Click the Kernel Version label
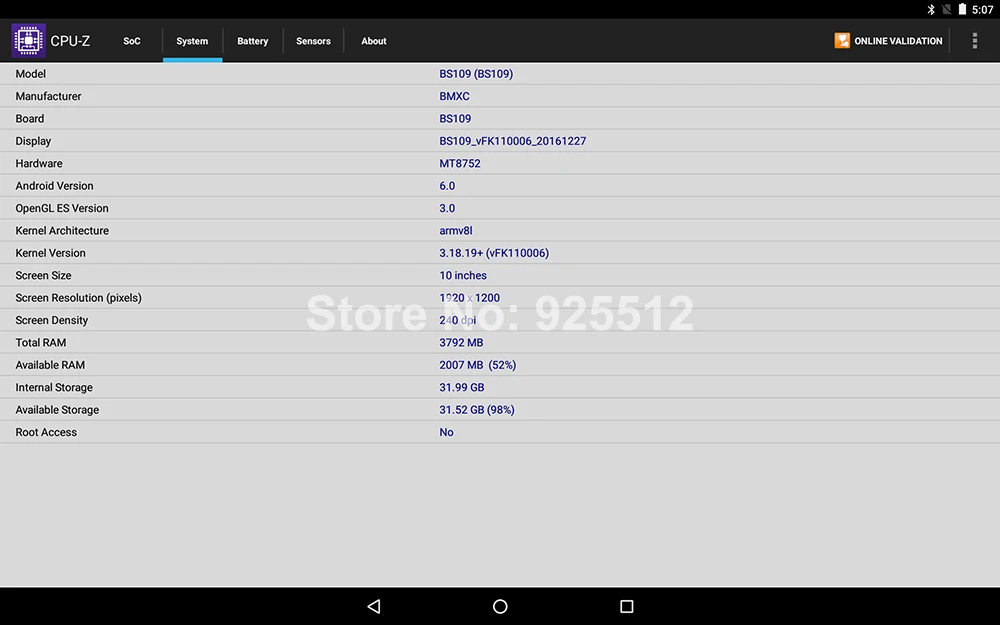Screen dimensions: 1000x625 coord(50,253)
